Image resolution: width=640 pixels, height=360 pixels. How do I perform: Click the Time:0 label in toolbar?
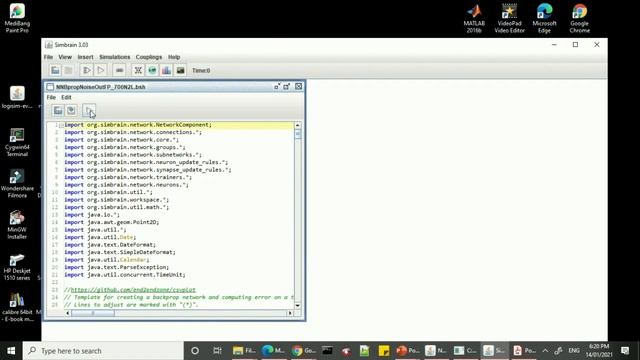[201, 71]
